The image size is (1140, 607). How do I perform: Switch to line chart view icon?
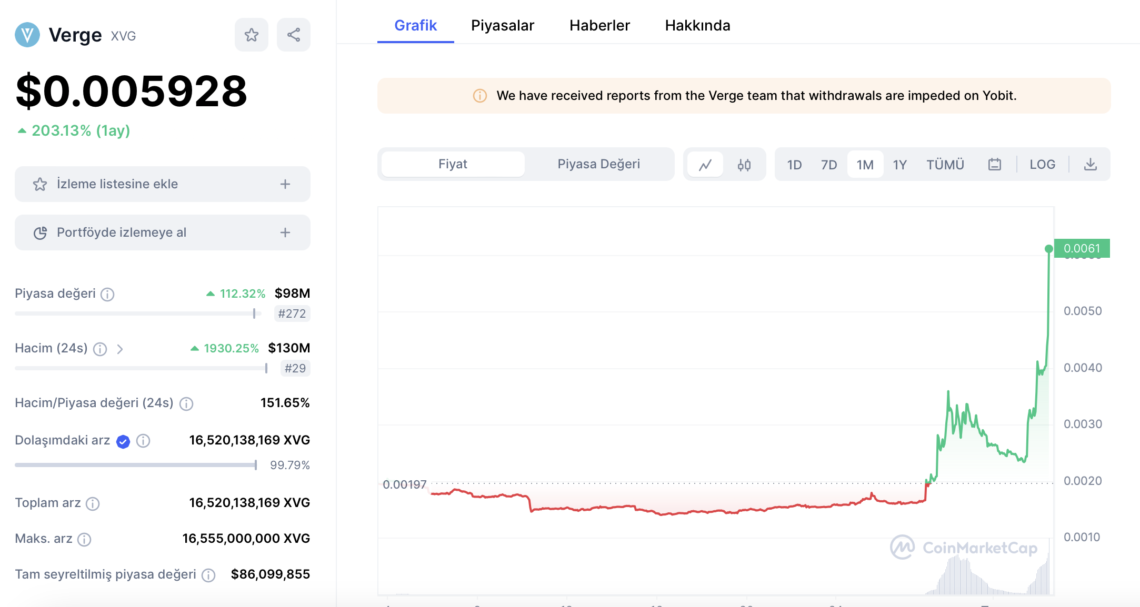tap(705, 165)
